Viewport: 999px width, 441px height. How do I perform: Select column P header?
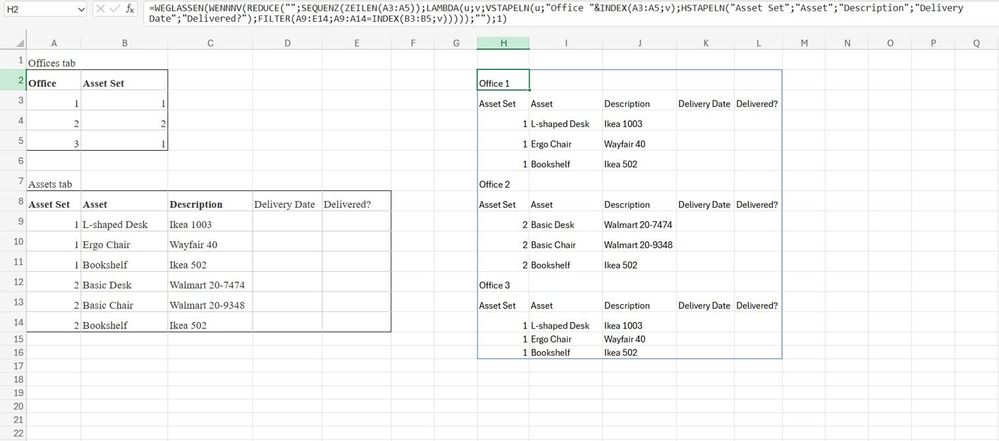pos(933,43)
